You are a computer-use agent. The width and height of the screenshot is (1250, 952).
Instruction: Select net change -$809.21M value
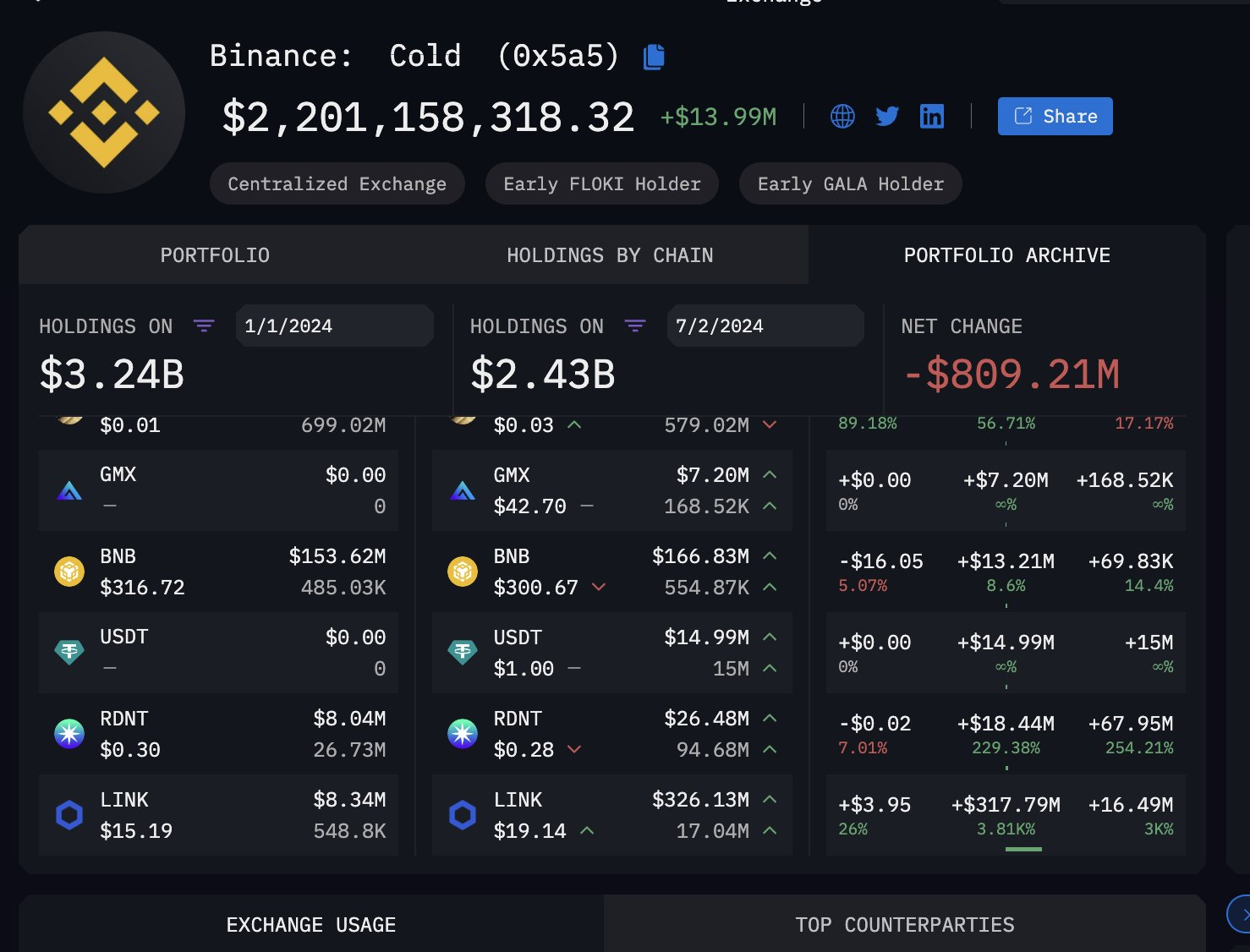1012,374
